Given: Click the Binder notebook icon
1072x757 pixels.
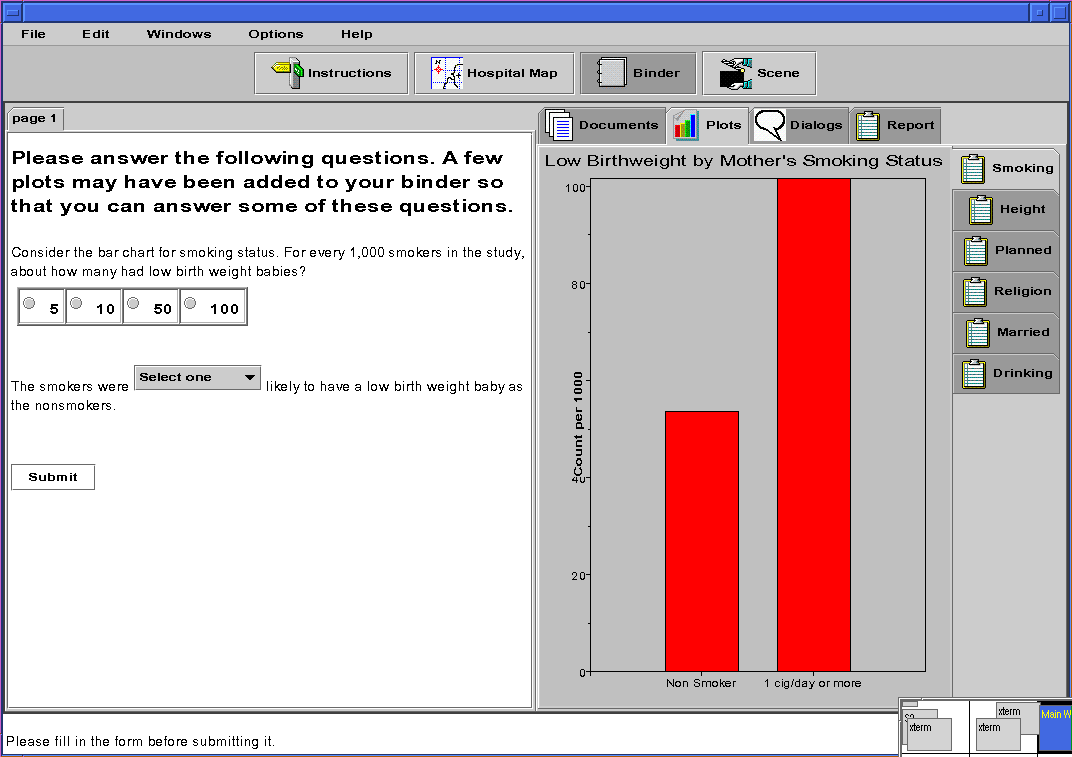Looking at the screenshot, I should [x=611, y=73].
